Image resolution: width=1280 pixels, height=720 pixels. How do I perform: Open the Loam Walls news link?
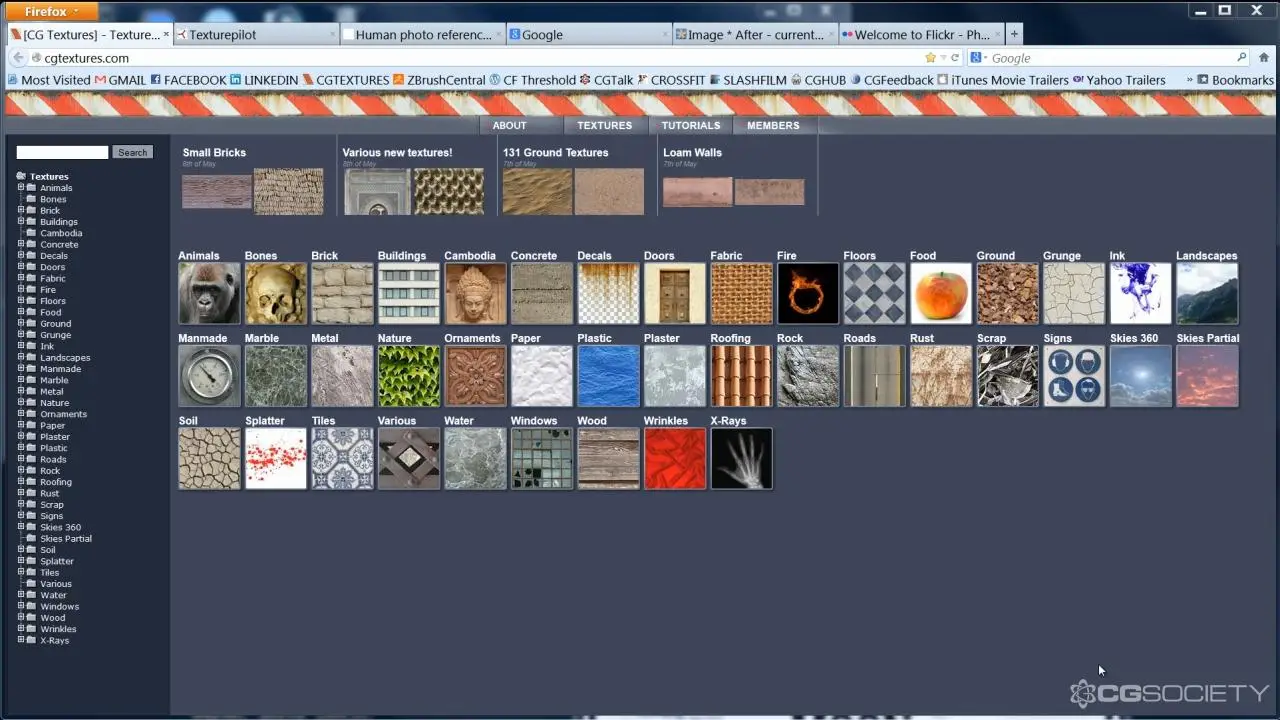692,153
